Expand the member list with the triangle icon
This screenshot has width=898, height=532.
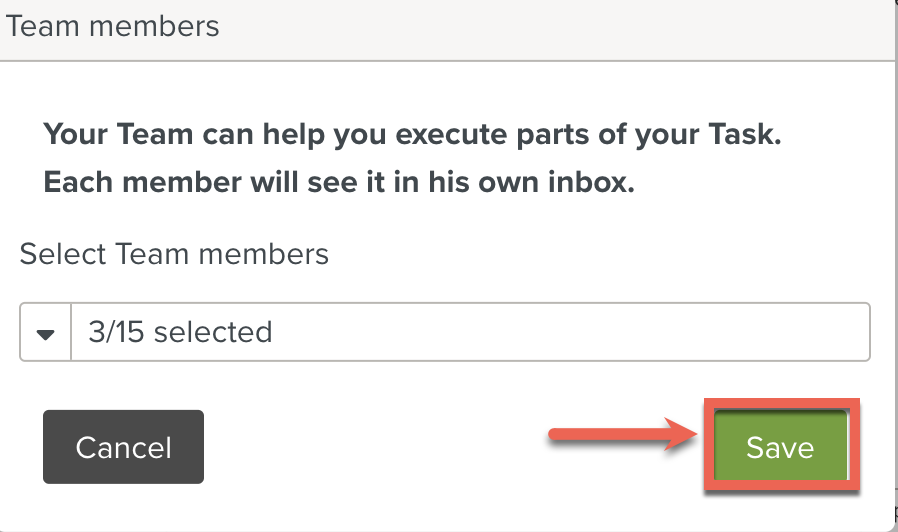click(45, 332)
